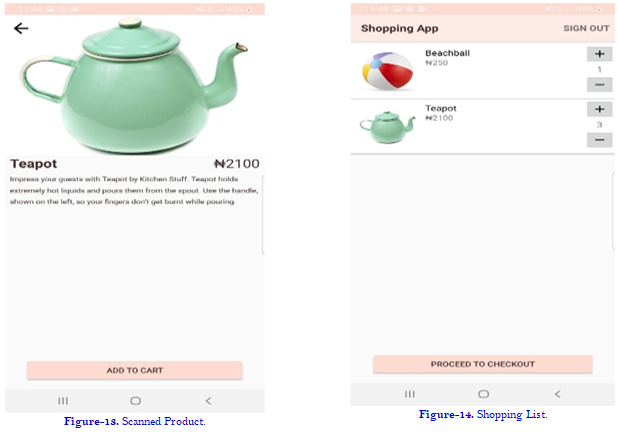Decrease Teapot quantity with minus button
The height and width of the screenshot is (432, 618).
[599, 140]
